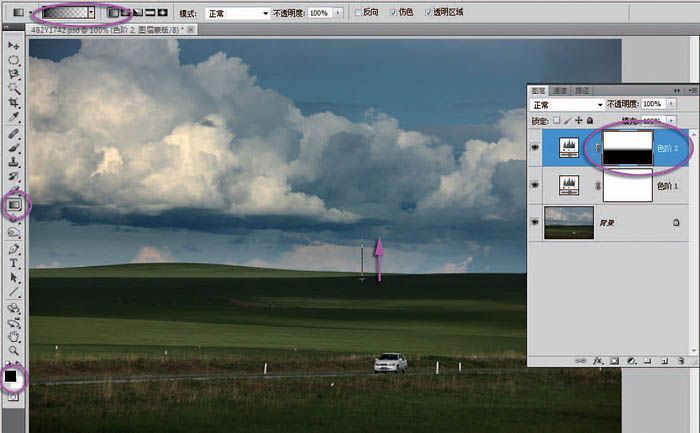Screen dimensions: 700x433
Task: Click the foreground color swatch
Action: (x=11, y=377)
